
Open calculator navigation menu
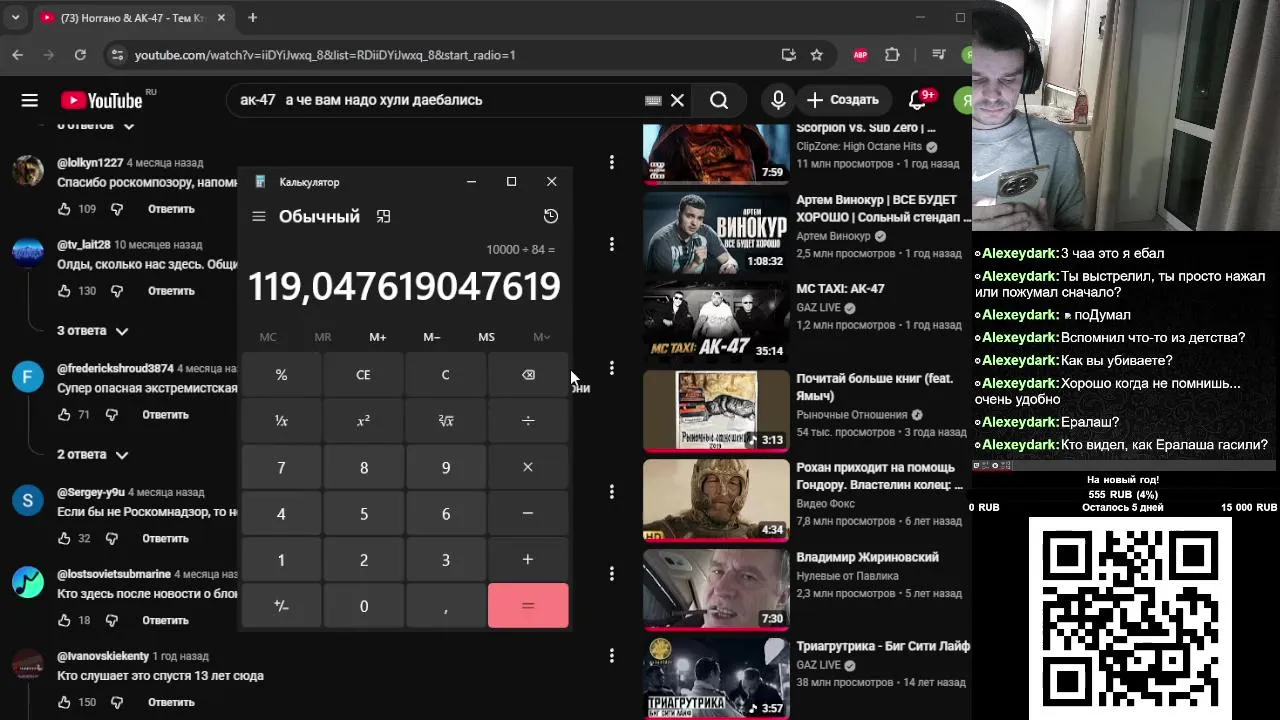[x=259, y=216]
